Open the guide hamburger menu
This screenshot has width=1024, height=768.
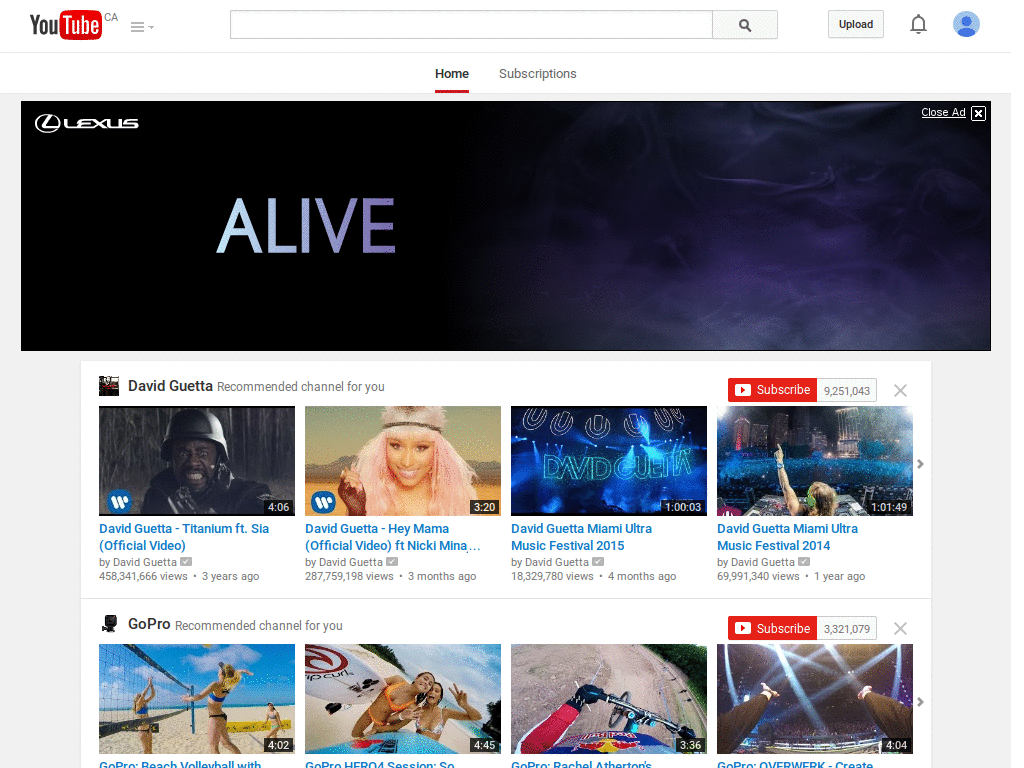point(142,27)
